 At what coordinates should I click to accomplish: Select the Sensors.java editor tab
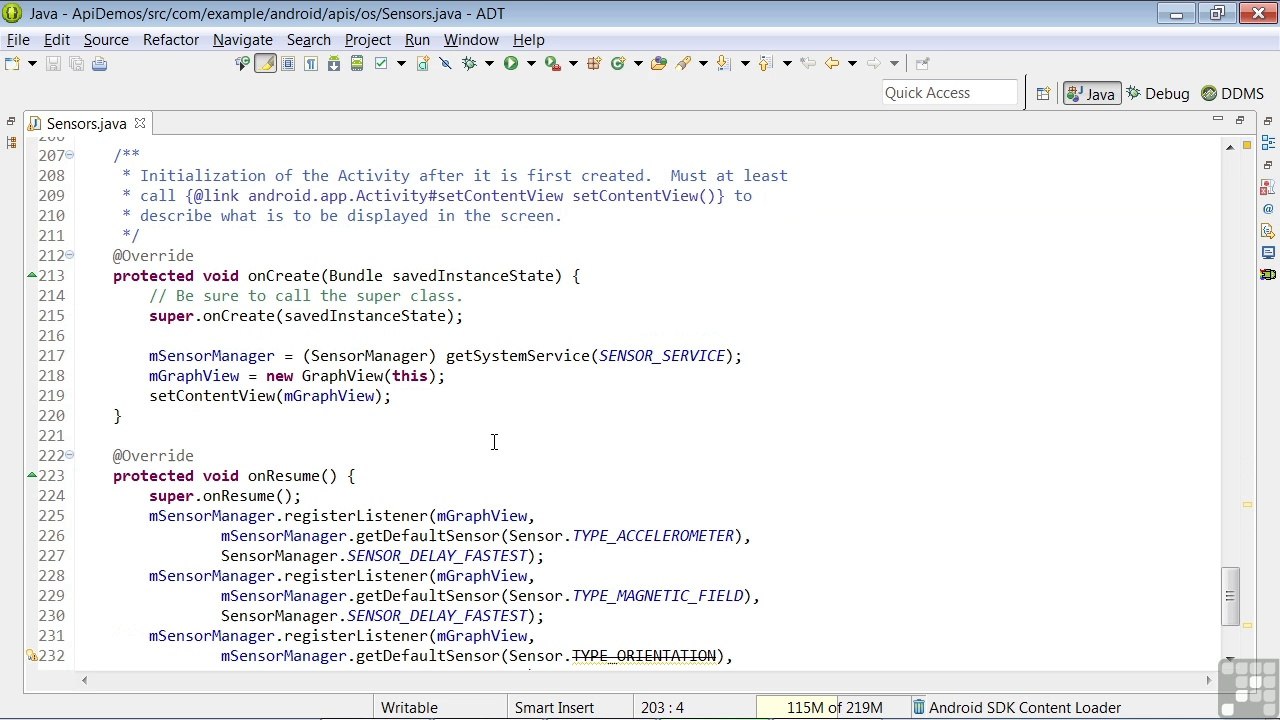tap(86, 124)
